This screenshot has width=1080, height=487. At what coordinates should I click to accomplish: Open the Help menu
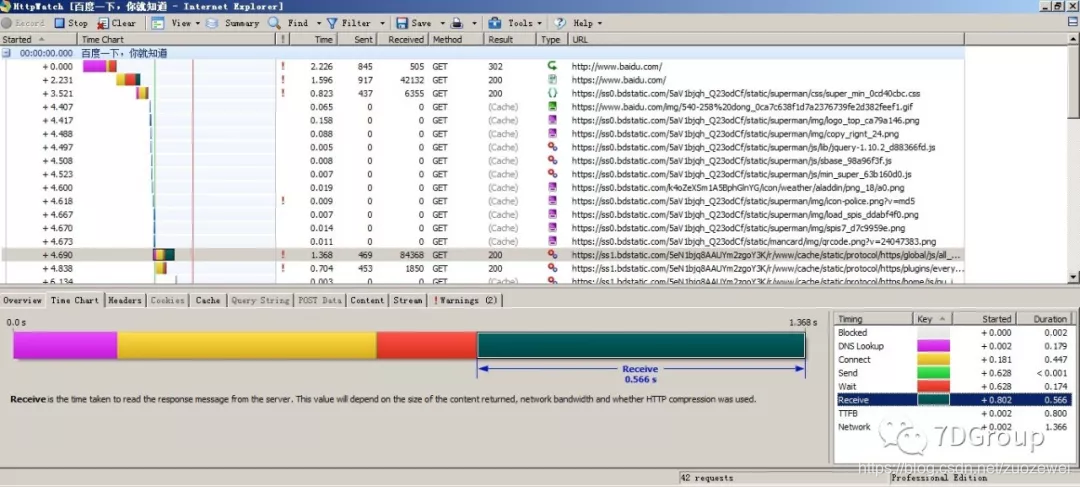tap(579, 23)
